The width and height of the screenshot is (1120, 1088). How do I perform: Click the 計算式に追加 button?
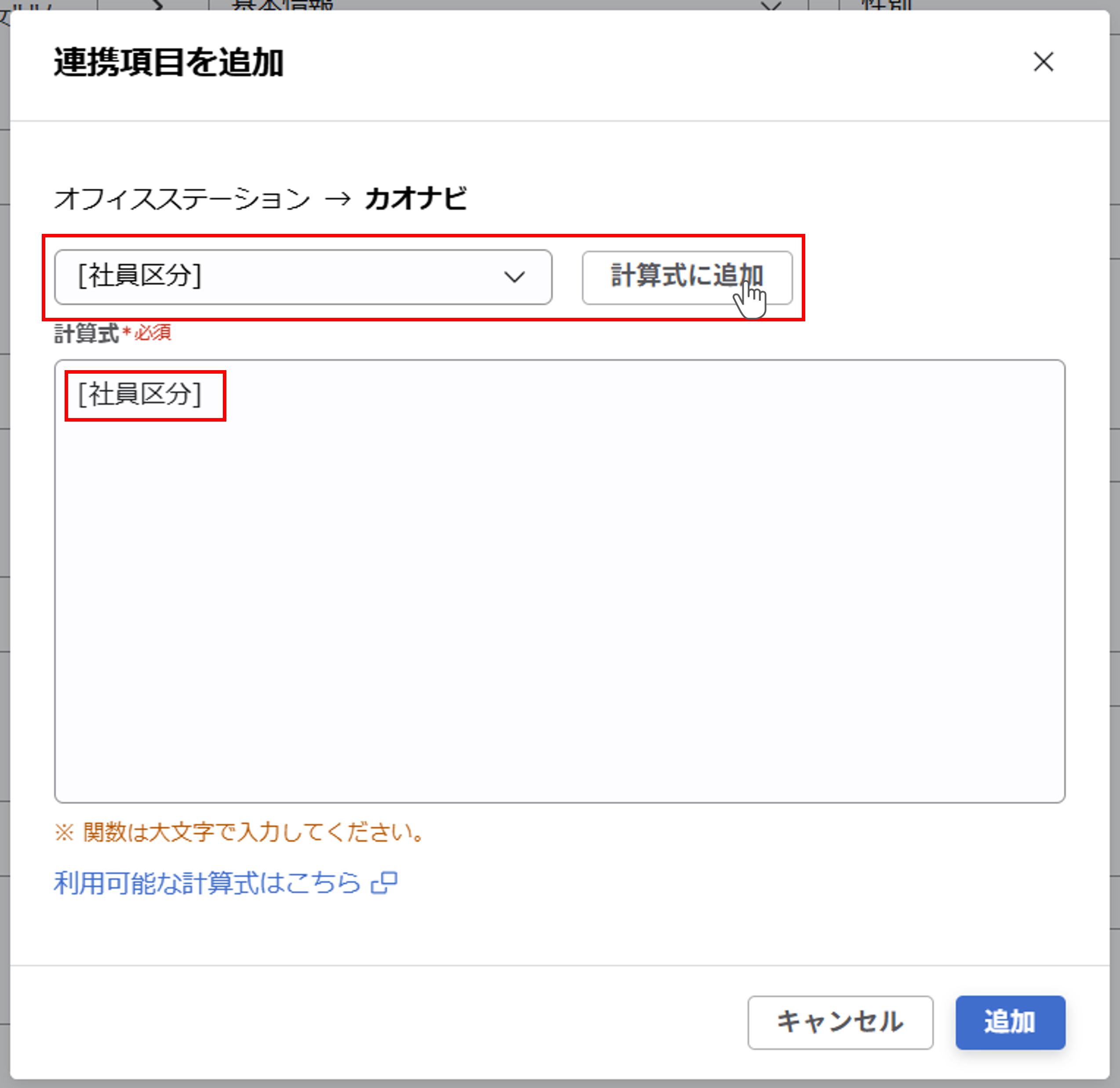coord(687,277)
